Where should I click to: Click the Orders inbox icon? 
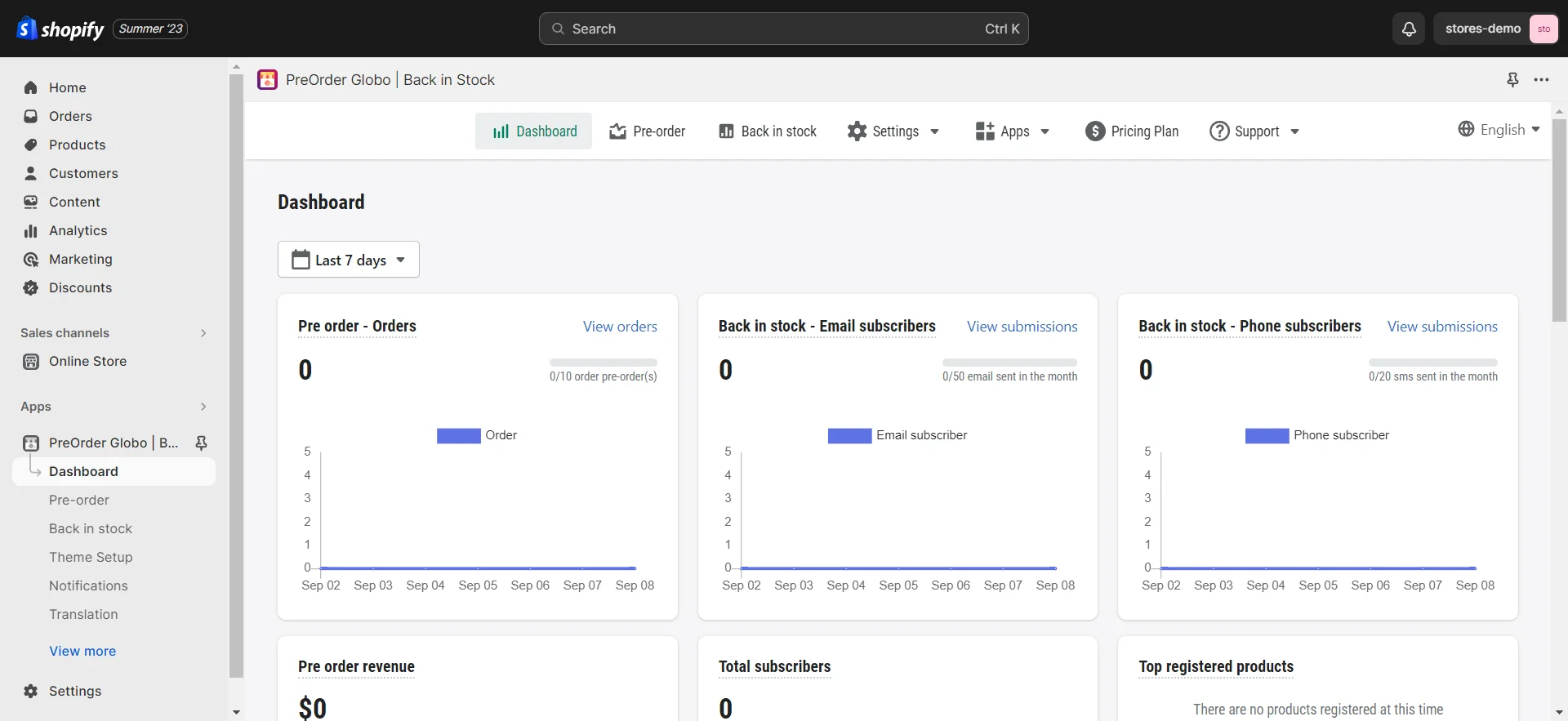pos(31,116)
